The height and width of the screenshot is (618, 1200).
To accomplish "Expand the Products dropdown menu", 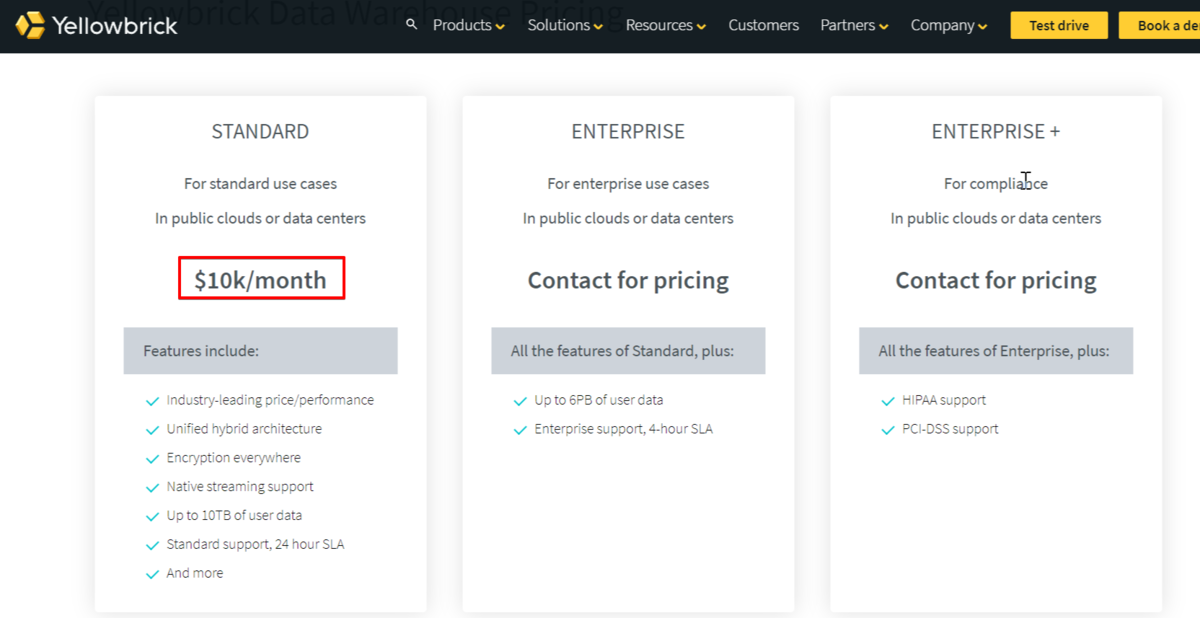I will [x=469, y=25].
